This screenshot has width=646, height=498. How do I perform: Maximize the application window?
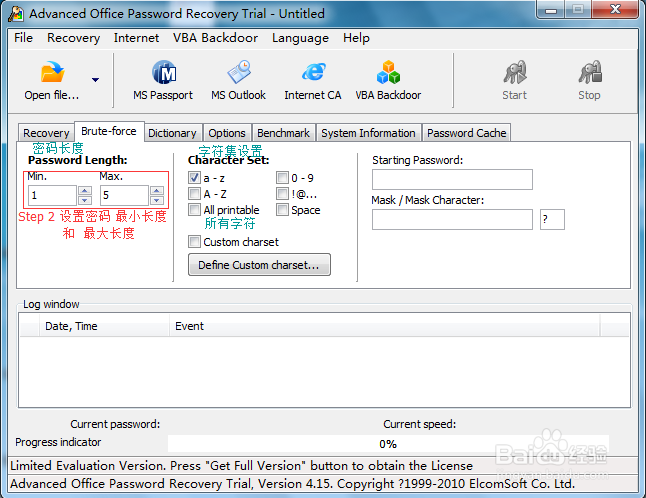tap(578, 10)
